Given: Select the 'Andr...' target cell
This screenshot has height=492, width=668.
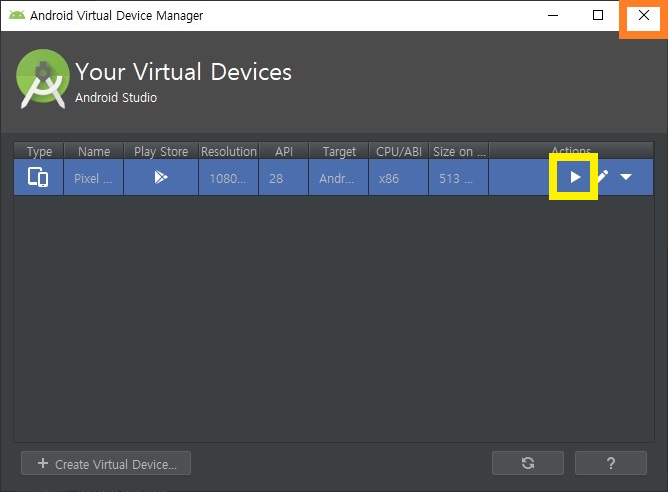Looking at the screenshot, I should (338, 178).
